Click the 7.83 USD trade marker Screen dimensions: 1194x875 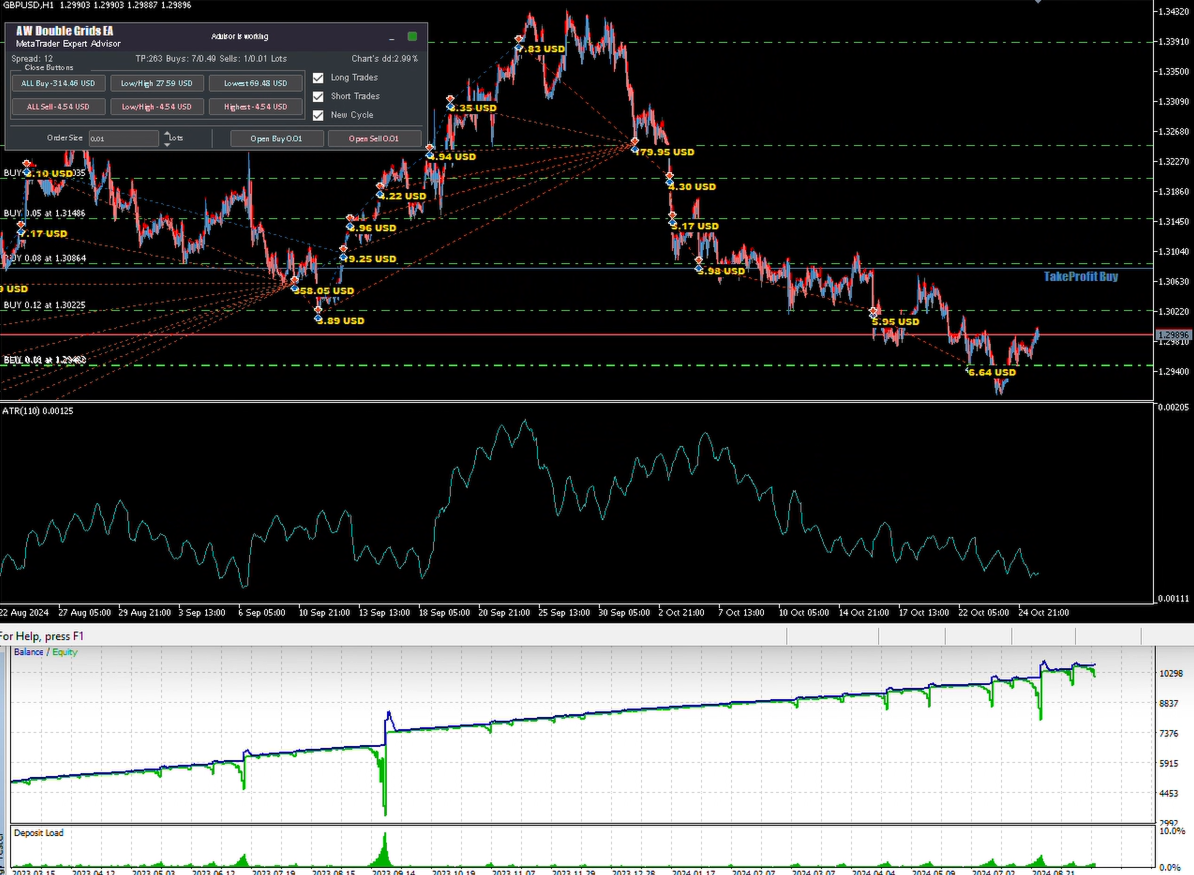(x=541, y=49)
